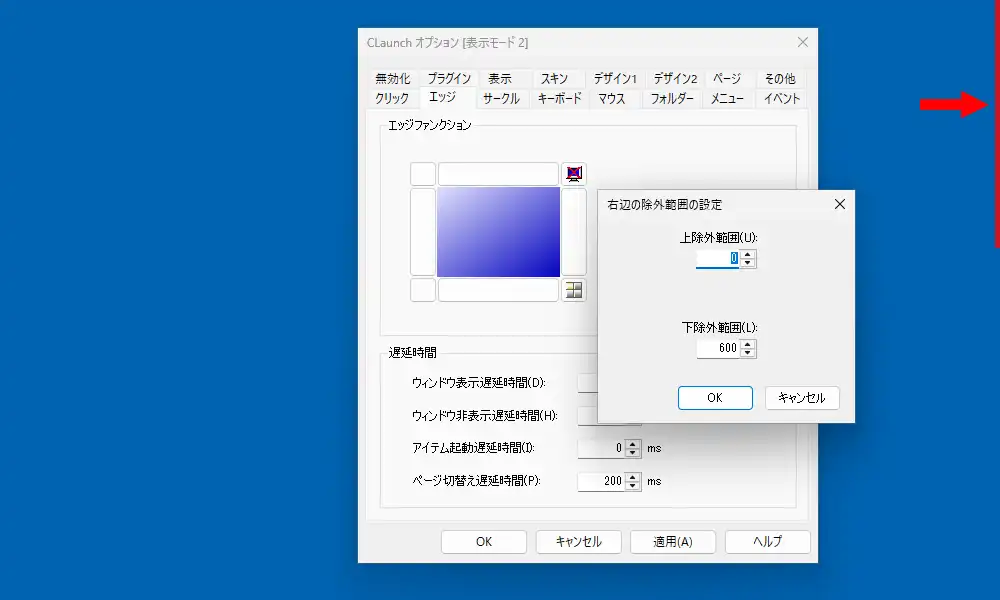Image resolution: width=1000 pixels, height=600 pixels.
Task: Open the メニュー tab
Action: point(727,98)
